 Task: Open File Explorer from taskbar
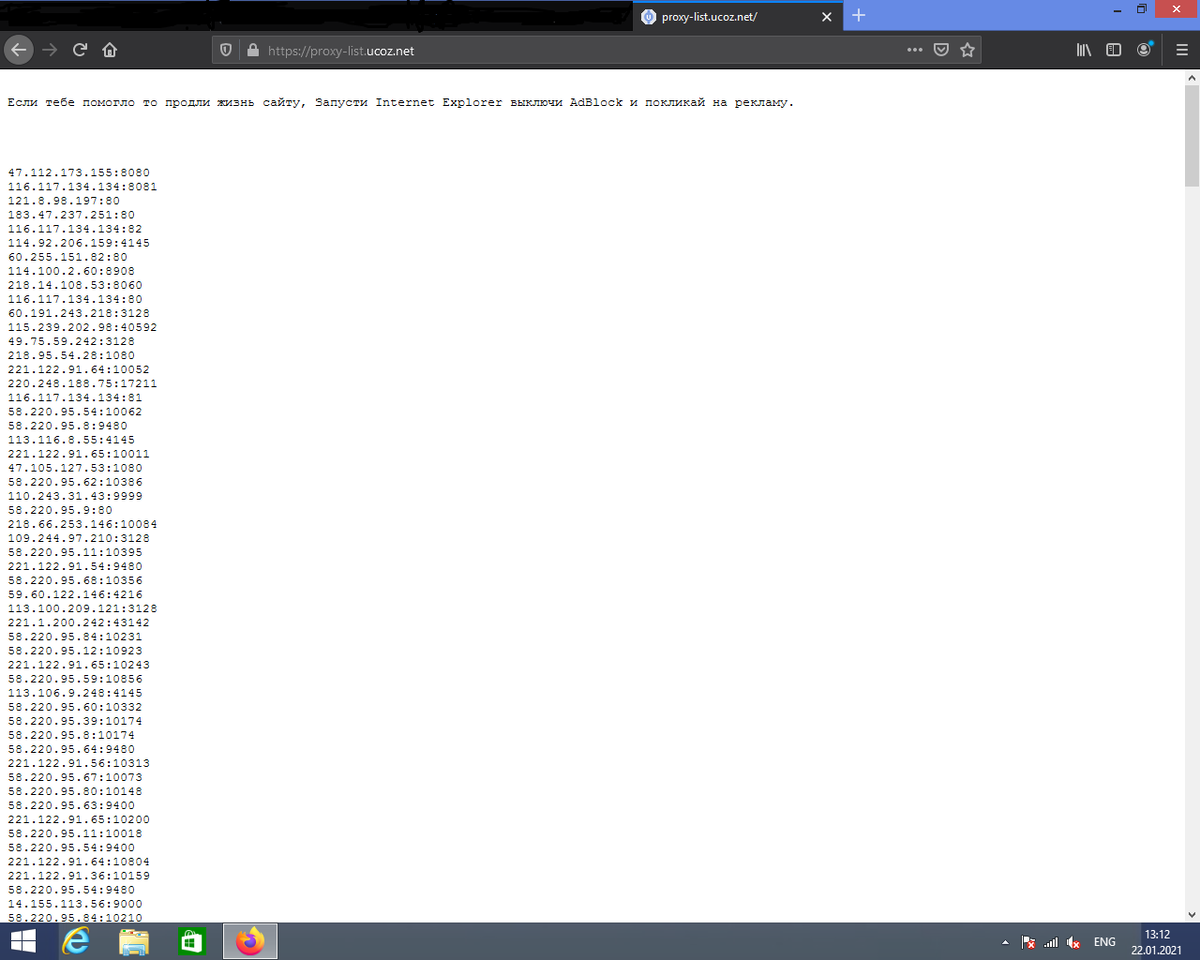coord(134,941)
